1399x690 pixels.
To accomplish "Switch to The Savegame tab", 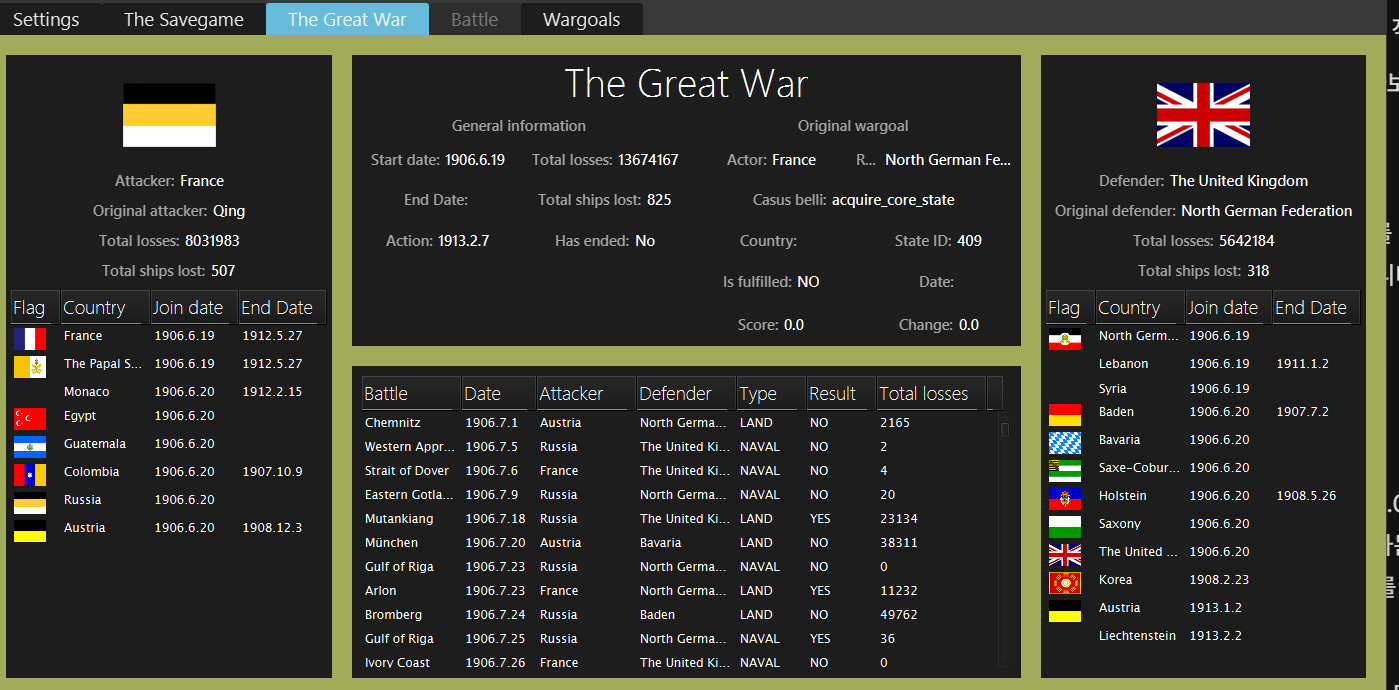I will [184, 19].
